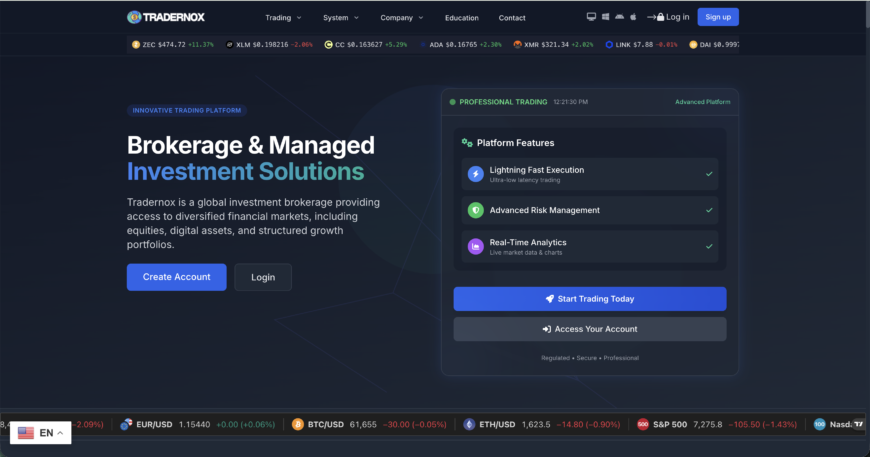Open the Education page
Screen dimensions: 870x457
(462, 18)
